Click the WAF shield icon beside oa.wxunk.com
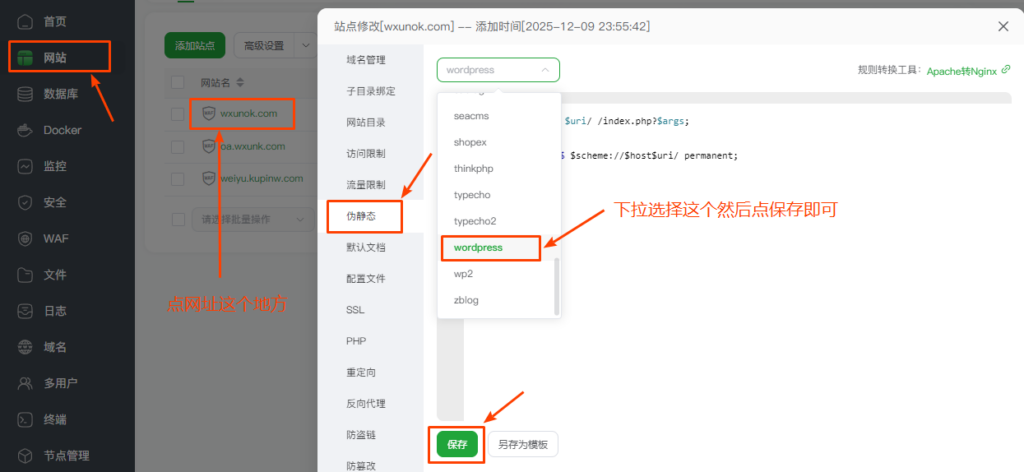The width and height of the screenshot is (1024, 472). pos(209,146)
